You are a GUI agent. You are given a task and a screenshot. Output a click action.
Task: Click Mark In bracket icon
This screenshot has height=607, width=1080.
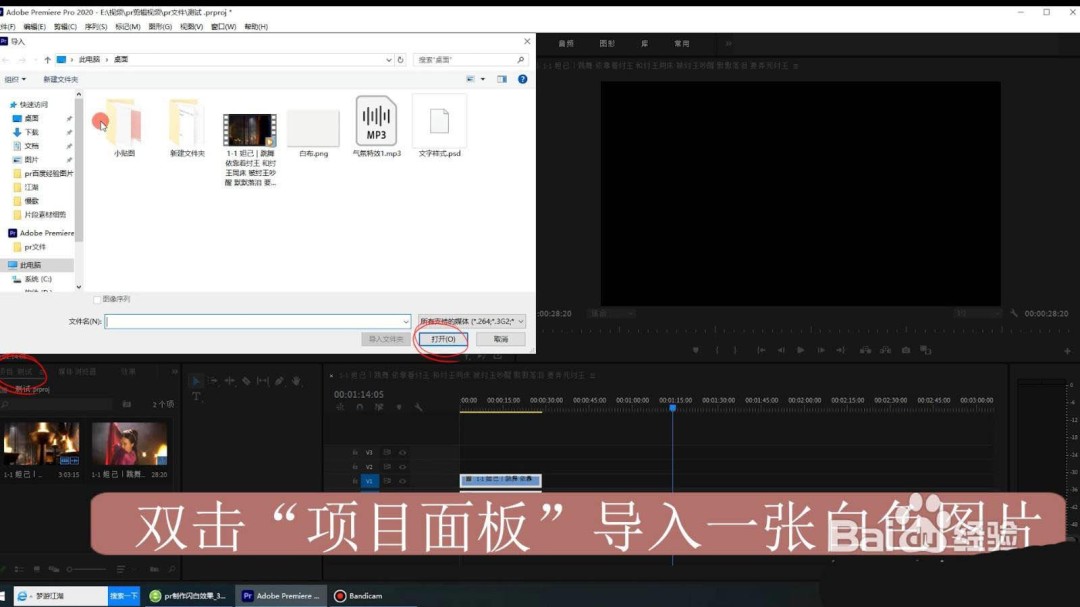point(717,350)
